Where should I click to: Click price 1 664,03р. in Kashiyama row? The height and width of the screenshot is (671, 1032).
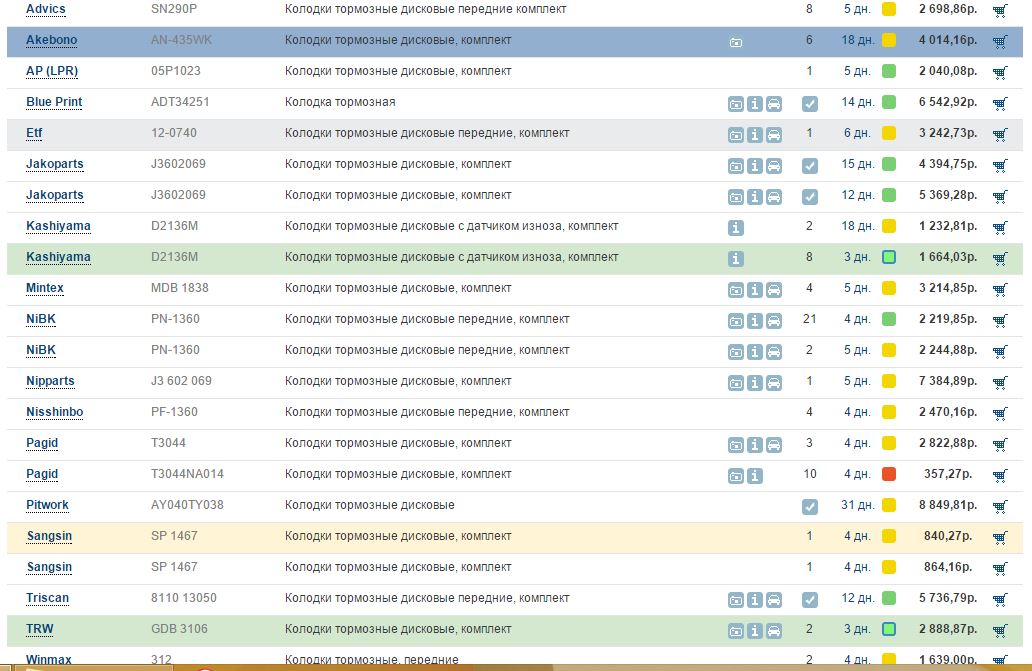point(948,257)
